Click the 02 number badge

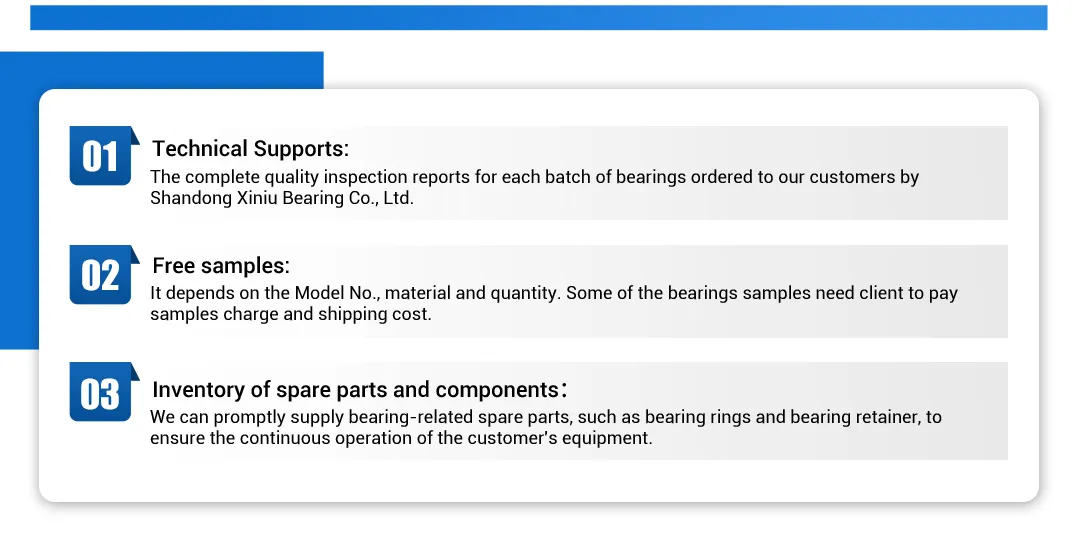100,274
